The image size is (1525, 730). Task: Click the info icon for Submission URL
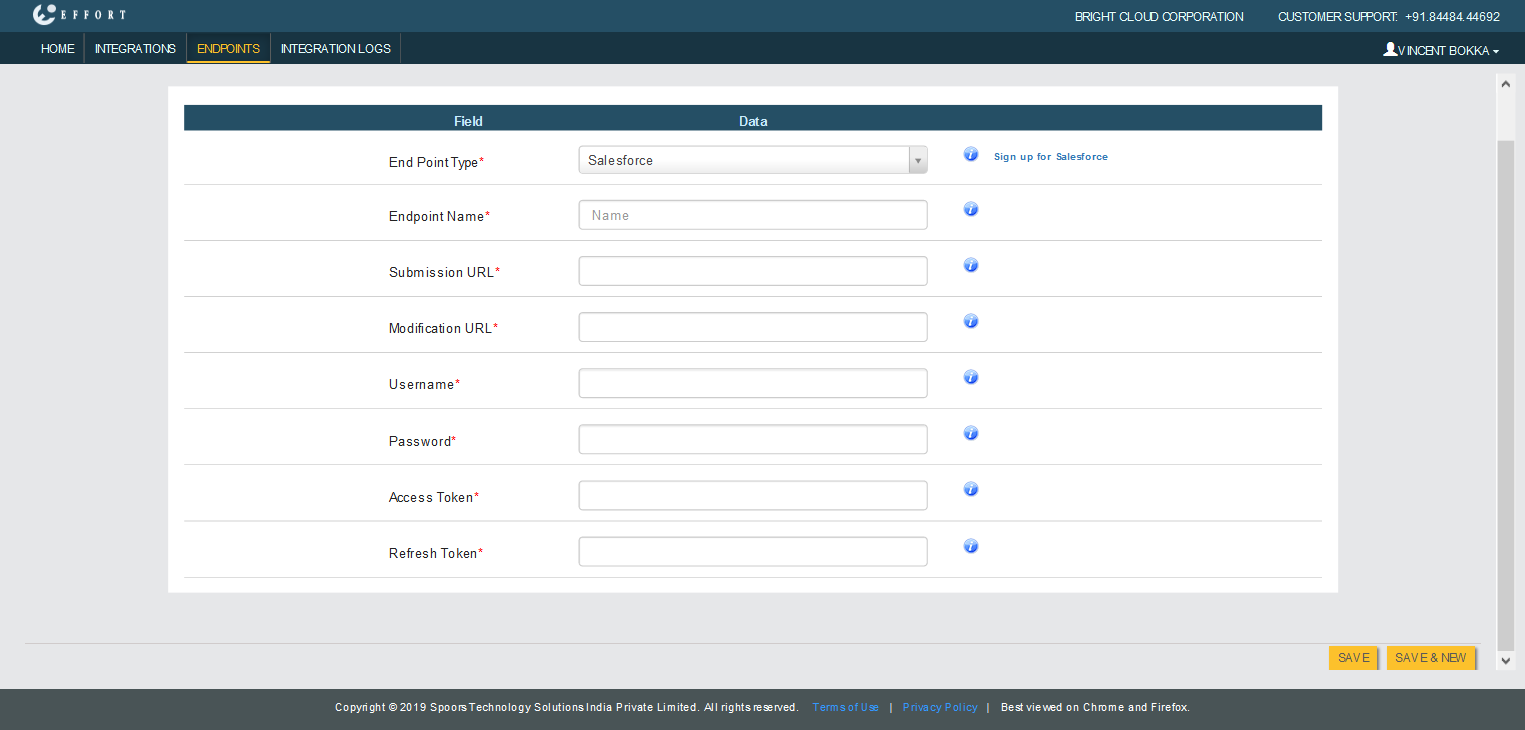pyautogui.click(x=970, y=265)
